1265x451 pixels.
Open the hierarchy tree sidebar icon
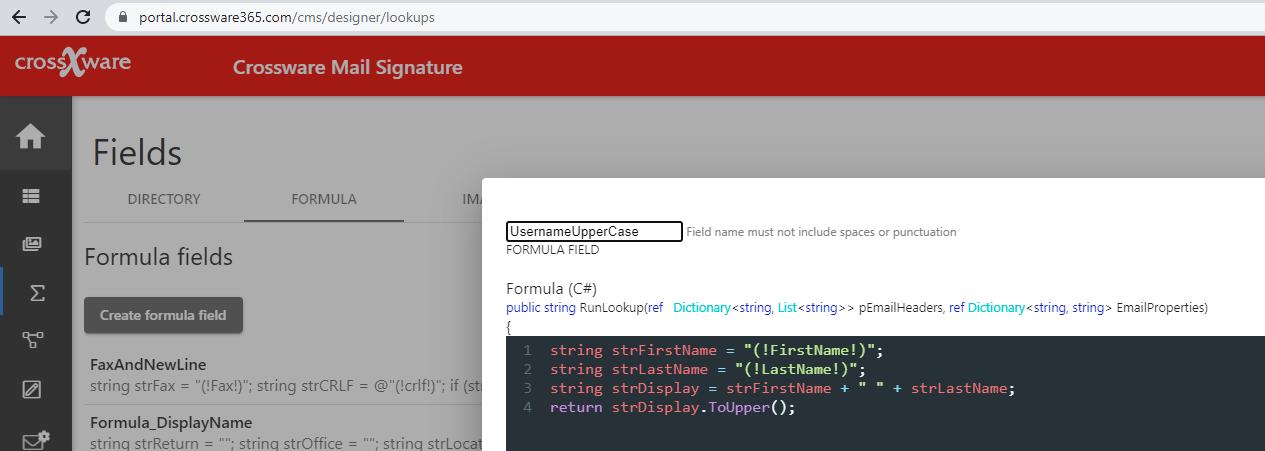(31, 340)
